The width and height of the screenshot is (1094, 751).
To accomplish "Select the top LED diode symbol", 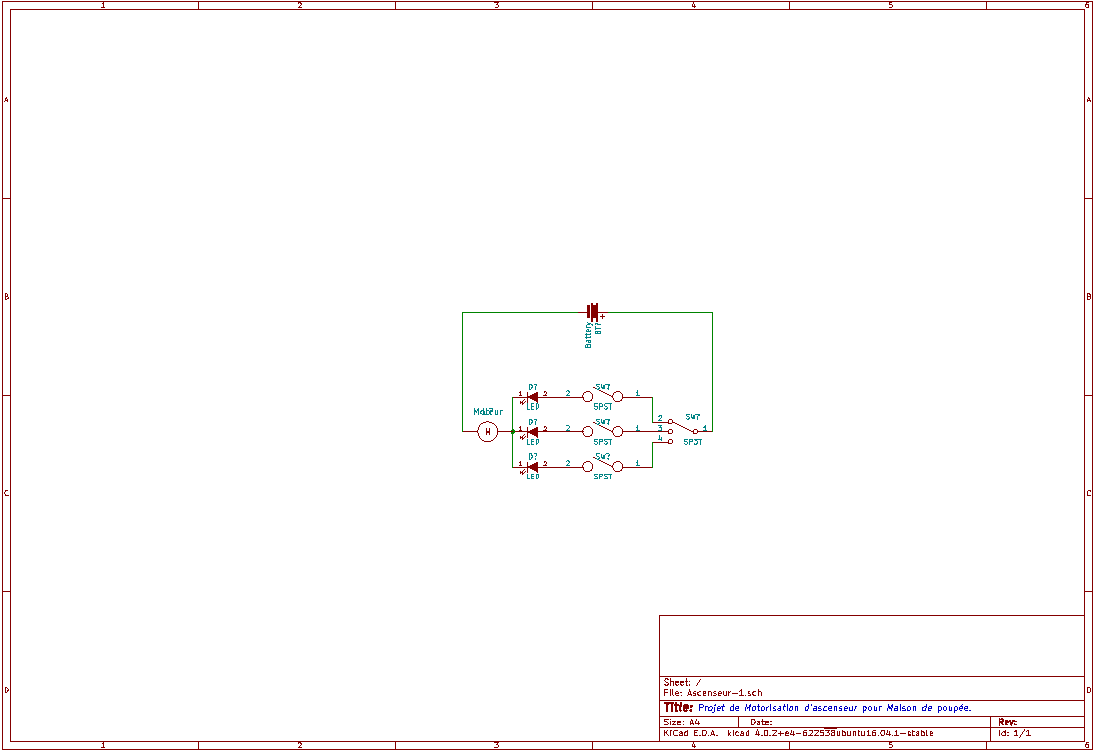I will 532,397.
